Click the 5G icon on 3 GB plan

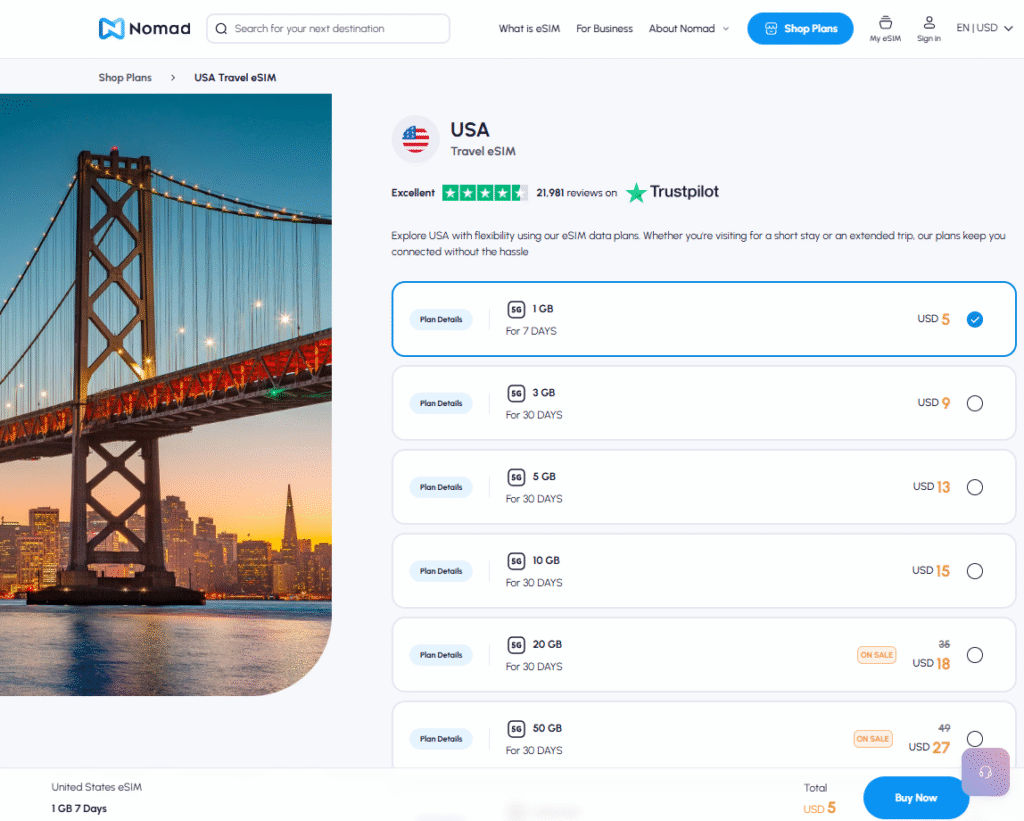coord(516,393)
